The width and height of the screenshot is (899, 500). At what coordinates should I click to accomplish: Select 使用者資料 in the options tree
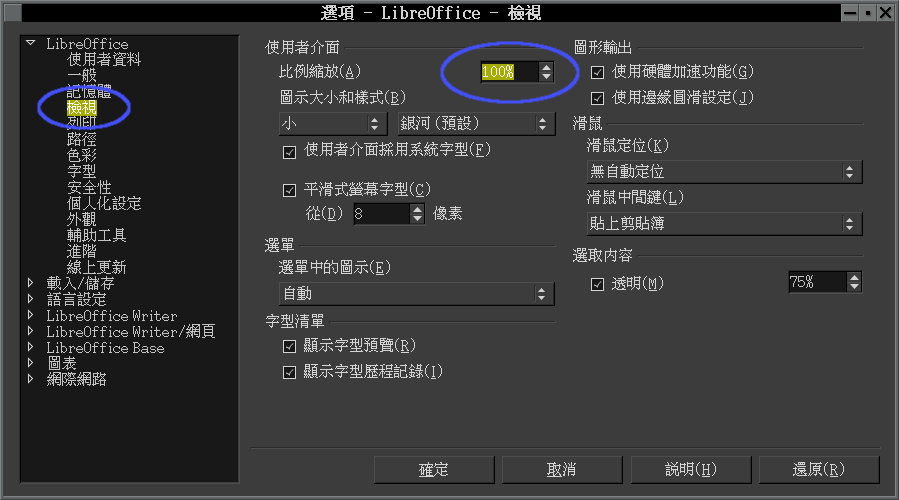(104, 59)
